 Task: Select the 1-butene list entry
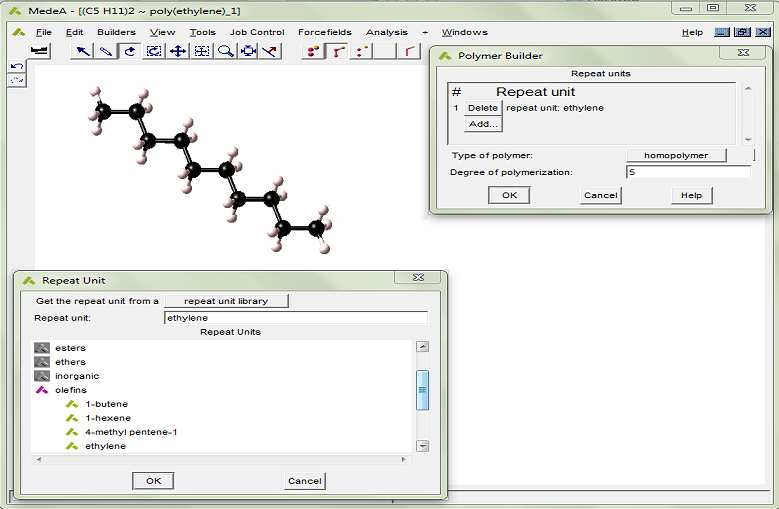point(106,404)
